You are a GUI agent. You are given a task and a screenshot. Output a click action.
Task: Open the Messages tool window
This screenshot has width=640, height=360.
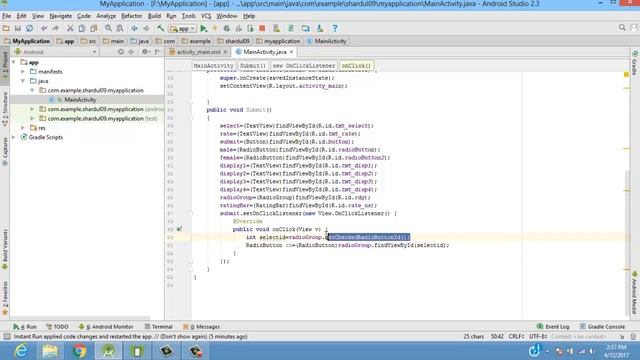[x=202, y=327]
